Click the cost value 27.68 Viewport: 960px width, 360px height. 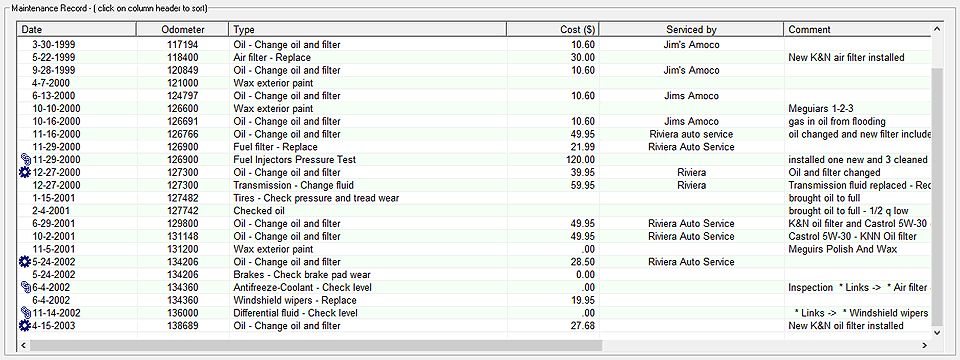pos(583,326)
